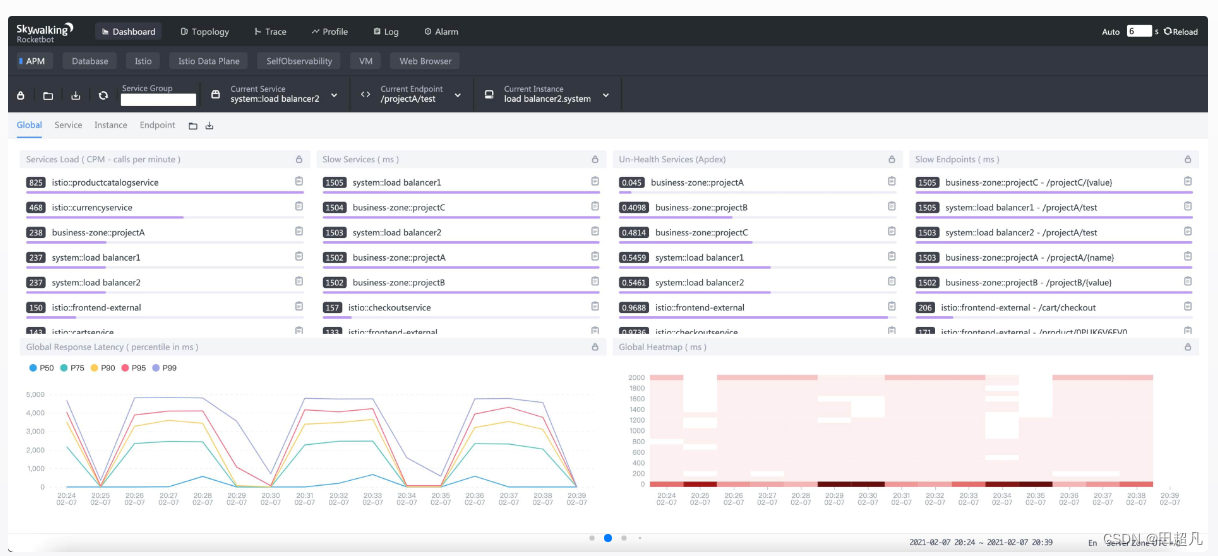Viewport: 1218px width, 556px height.
Task: Open the Current Instance dropdown
Action: click(546, 94)
